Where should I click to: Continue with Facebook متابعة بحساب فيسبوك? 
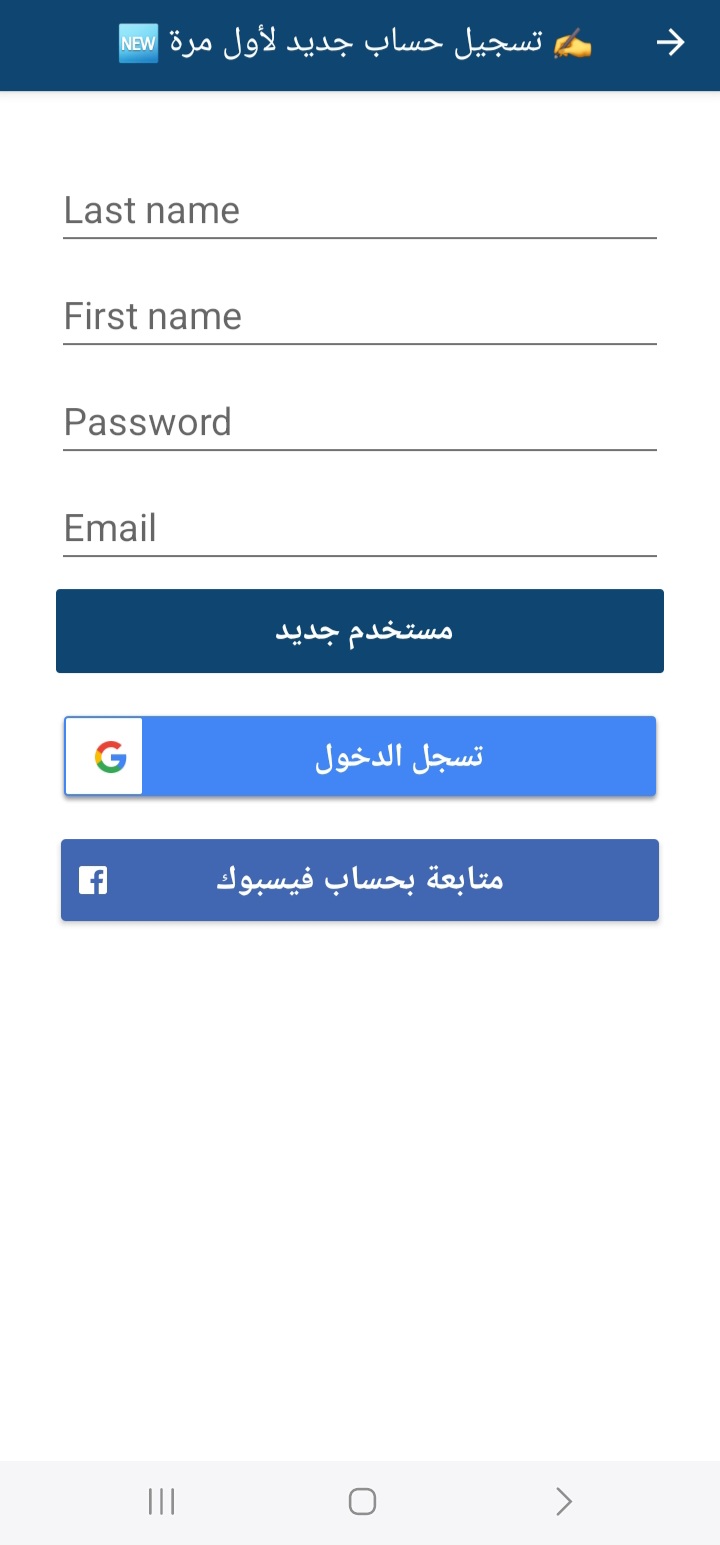(360, 880)
